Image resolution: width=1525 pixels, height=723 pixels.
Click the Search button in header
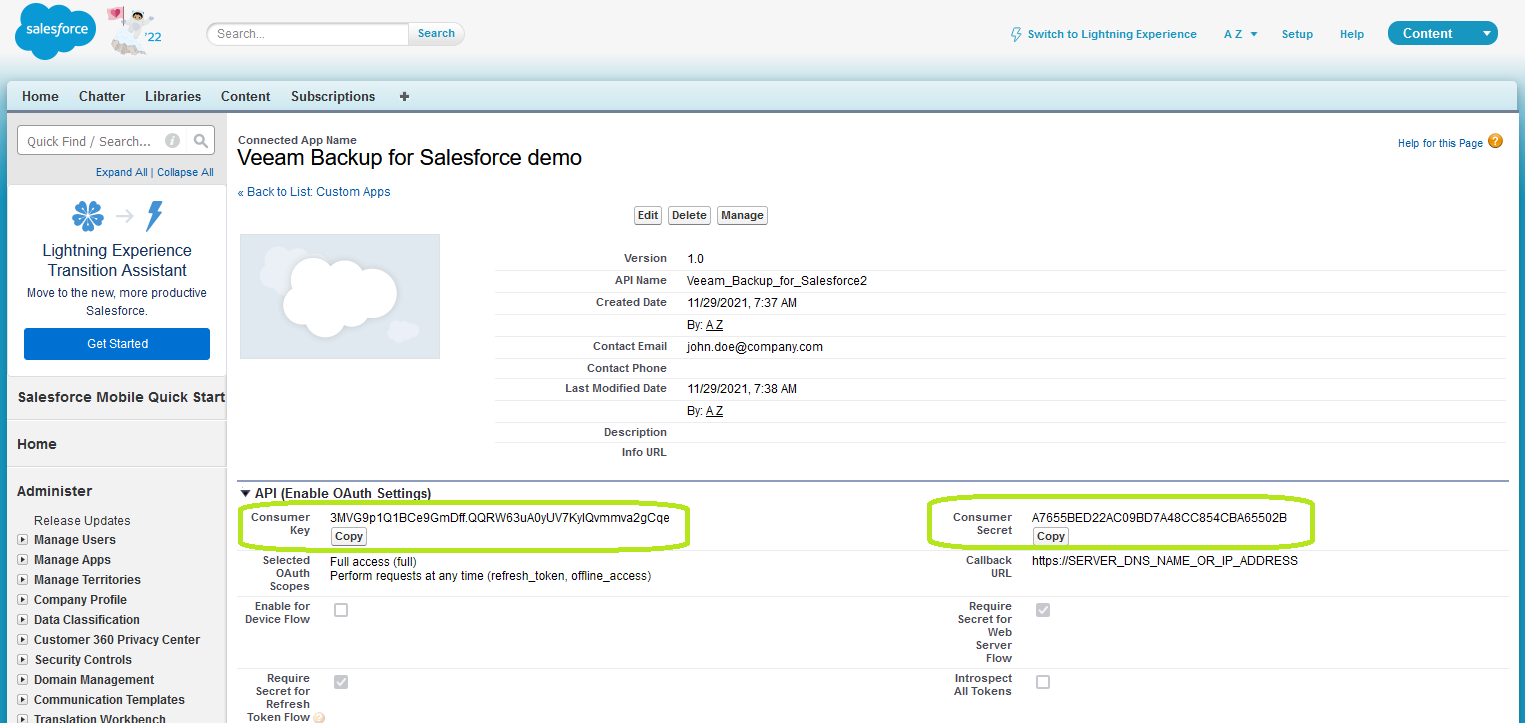click(x=436, y=33)
